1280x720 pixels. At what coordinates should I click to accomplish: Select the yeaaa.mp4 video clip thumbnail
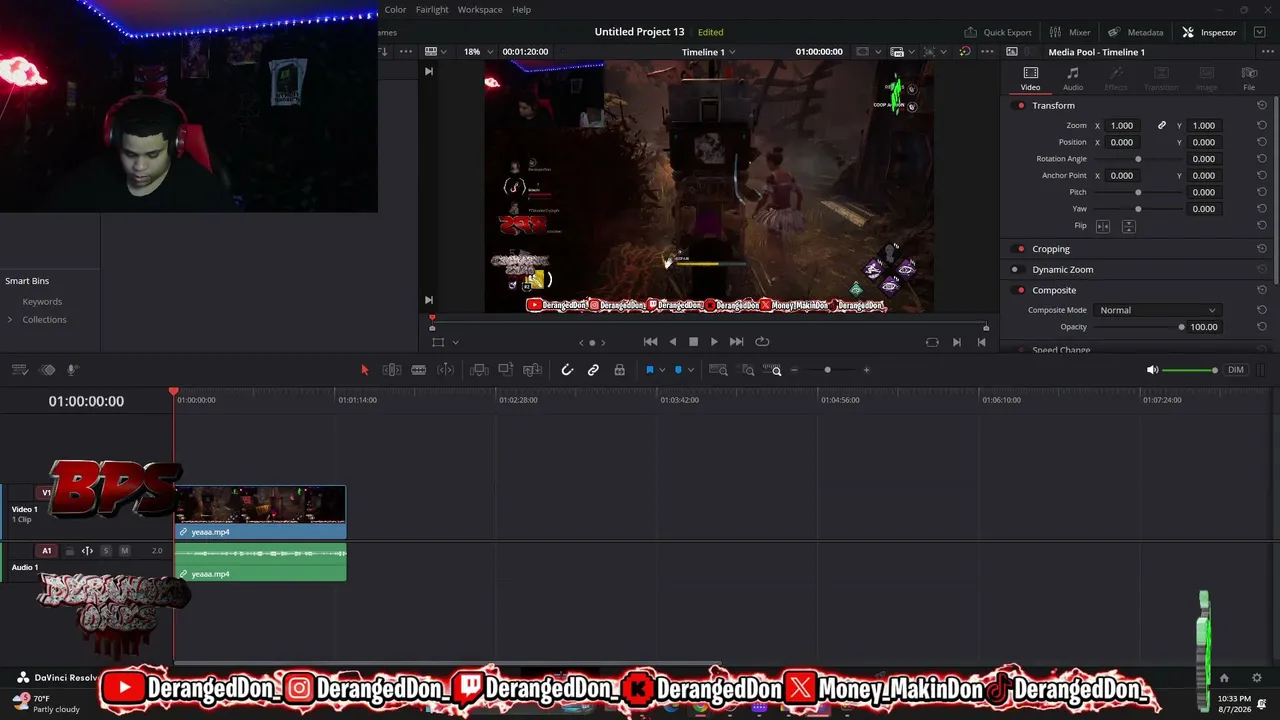coord(260,505)
